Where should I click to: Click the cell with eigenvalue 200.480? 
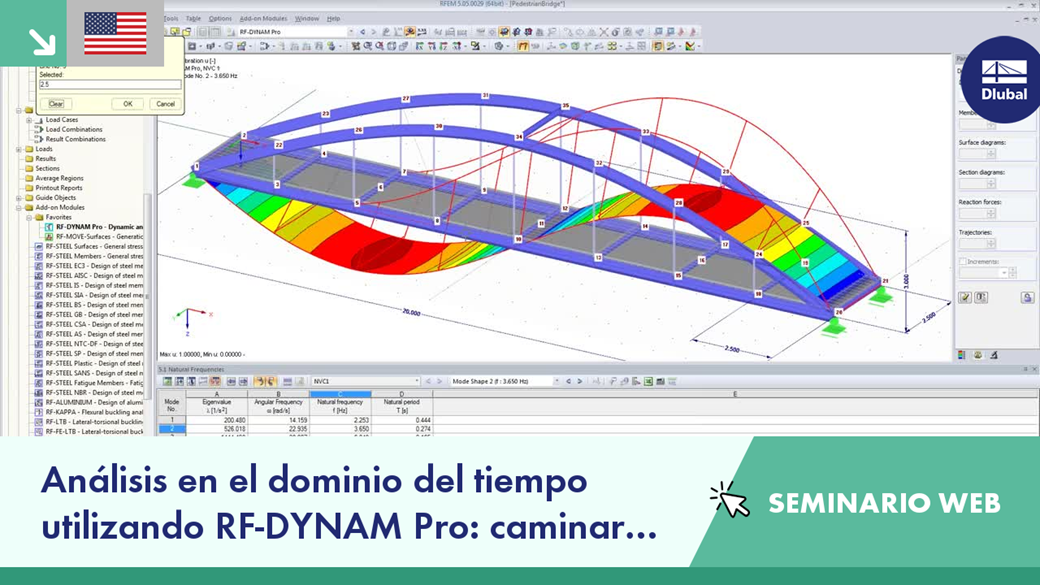(216, 420)
